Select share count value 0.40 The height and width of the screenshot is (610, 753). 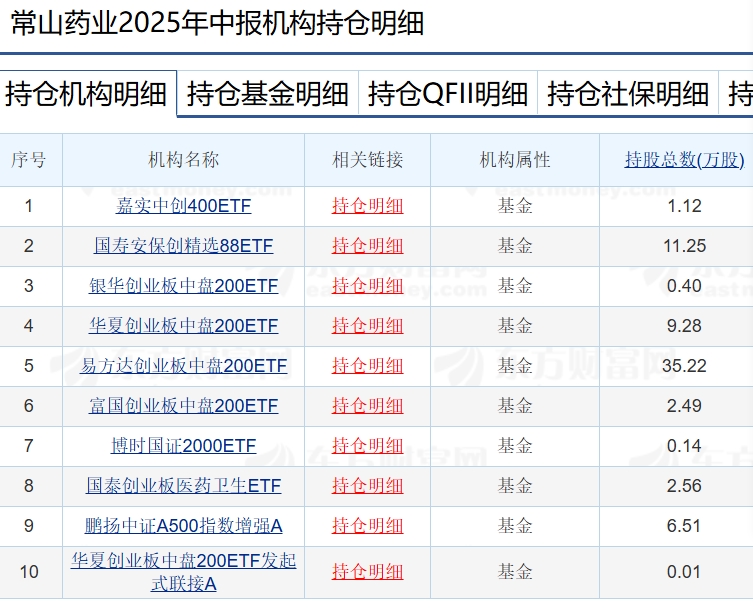[x=684, y=286]
